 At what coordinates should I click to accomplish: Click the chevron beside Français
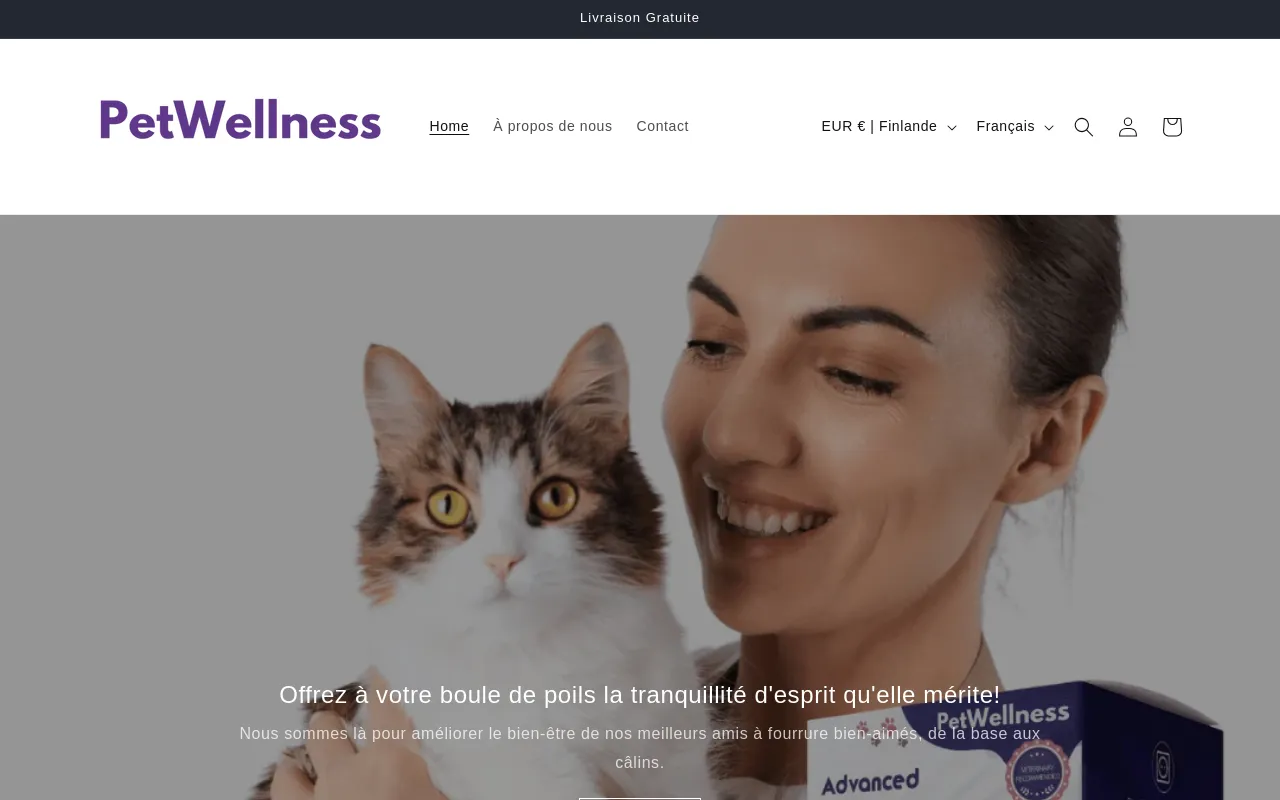(1048, 127)
